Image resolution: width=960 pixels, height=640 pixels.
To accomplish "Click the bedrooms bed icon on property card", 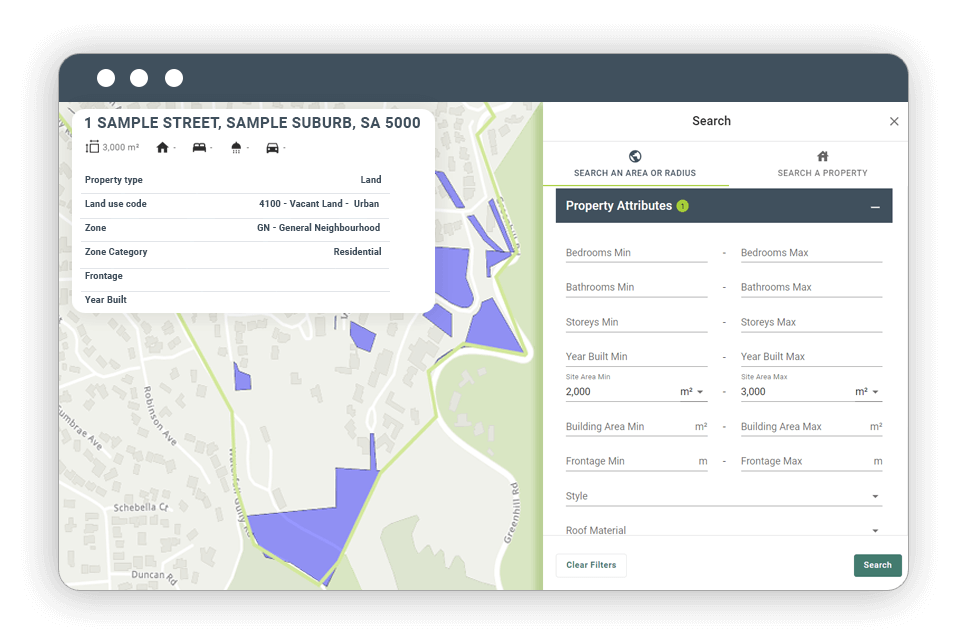I will pos(201,146).
